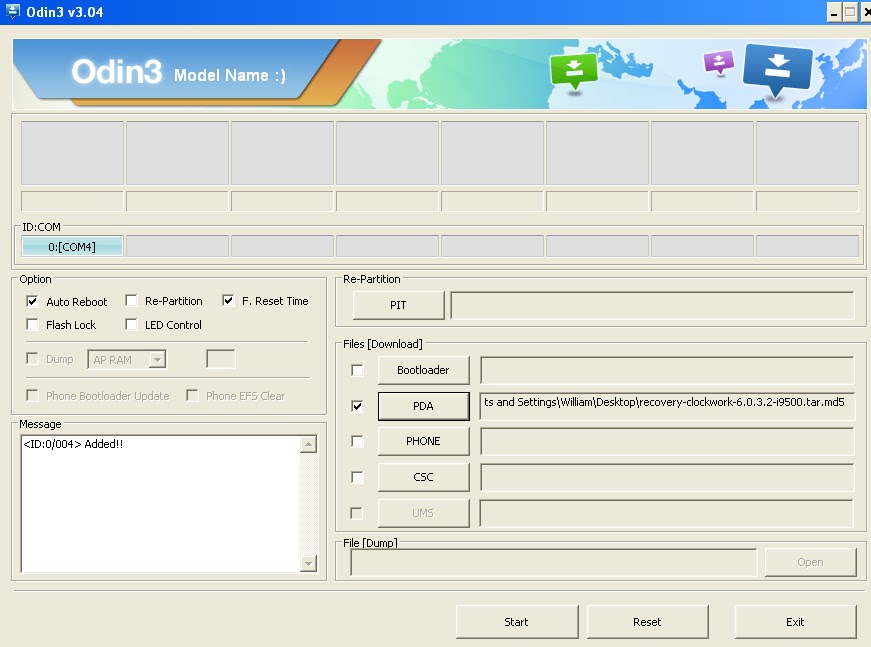Click the small field beside AP RAM

point(221,359)
